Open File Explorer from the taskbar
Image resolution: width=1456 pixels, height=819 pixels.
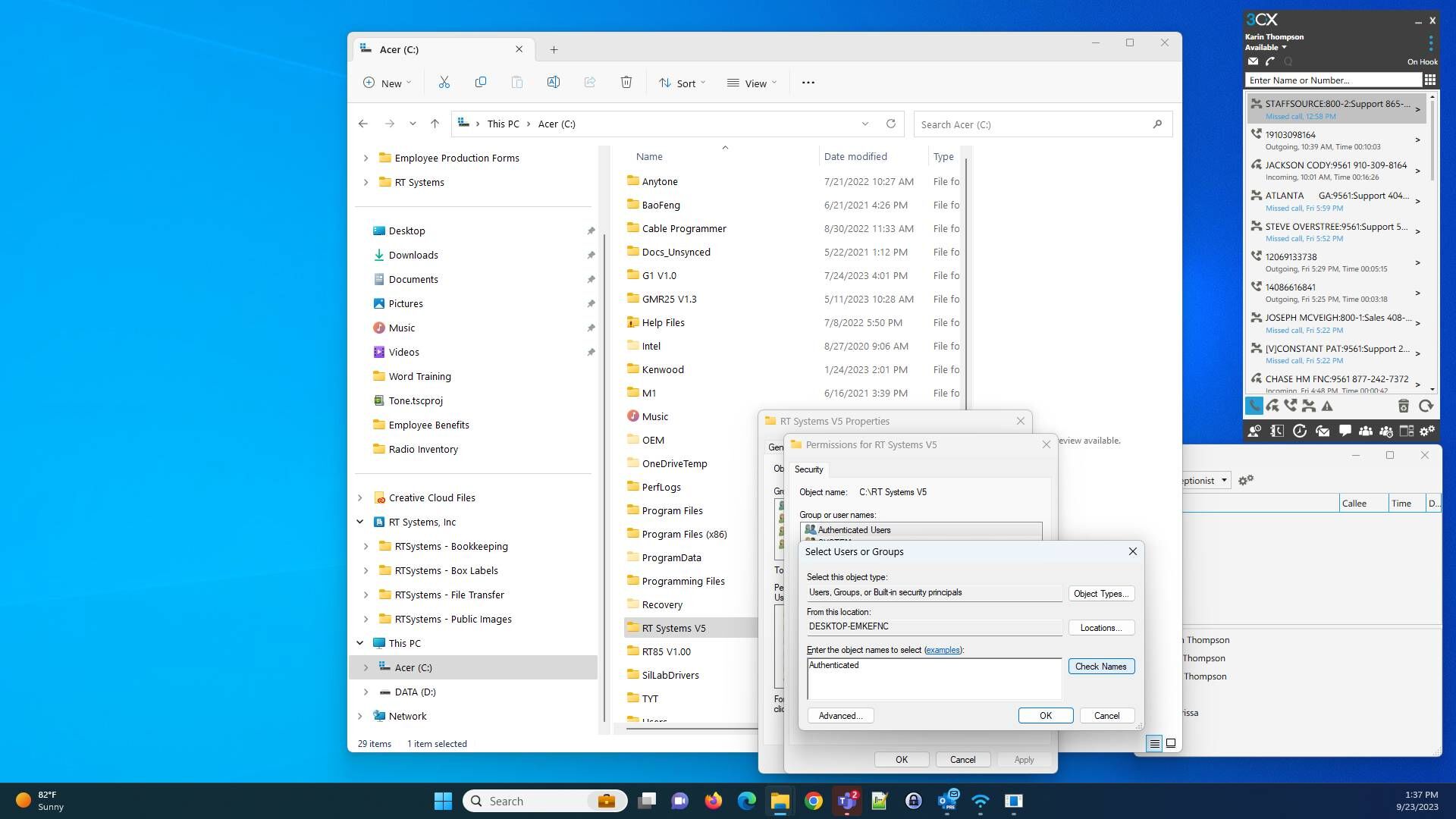click(x=780, y=801)
